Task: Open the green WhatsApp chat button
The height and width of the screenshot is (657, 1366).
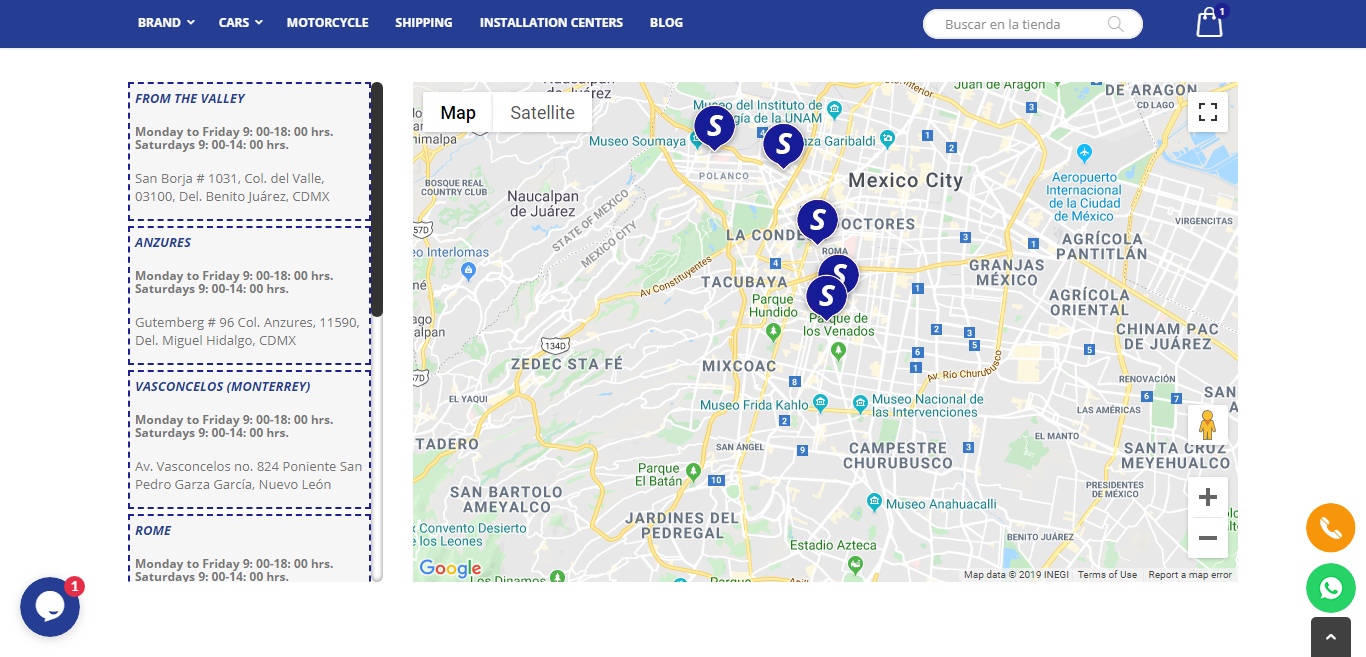Action: (x=1330, y=588)
